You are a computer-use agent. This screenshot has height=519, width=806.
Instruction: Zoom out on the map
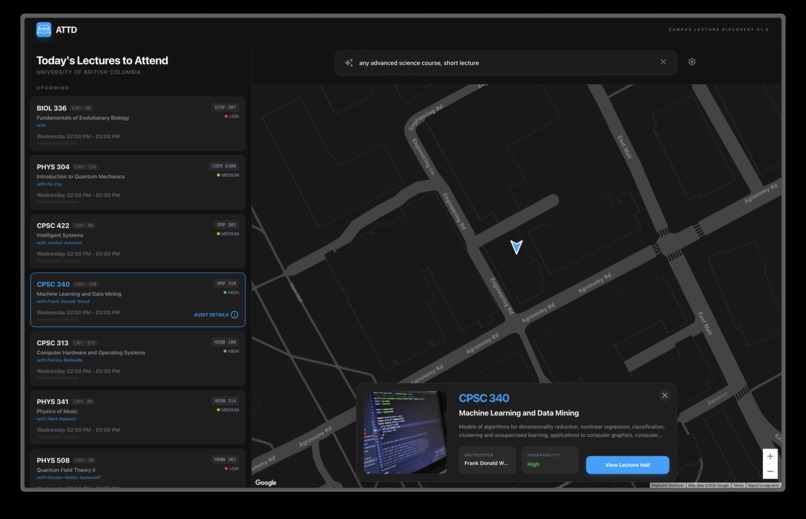[x=770, y=471]
